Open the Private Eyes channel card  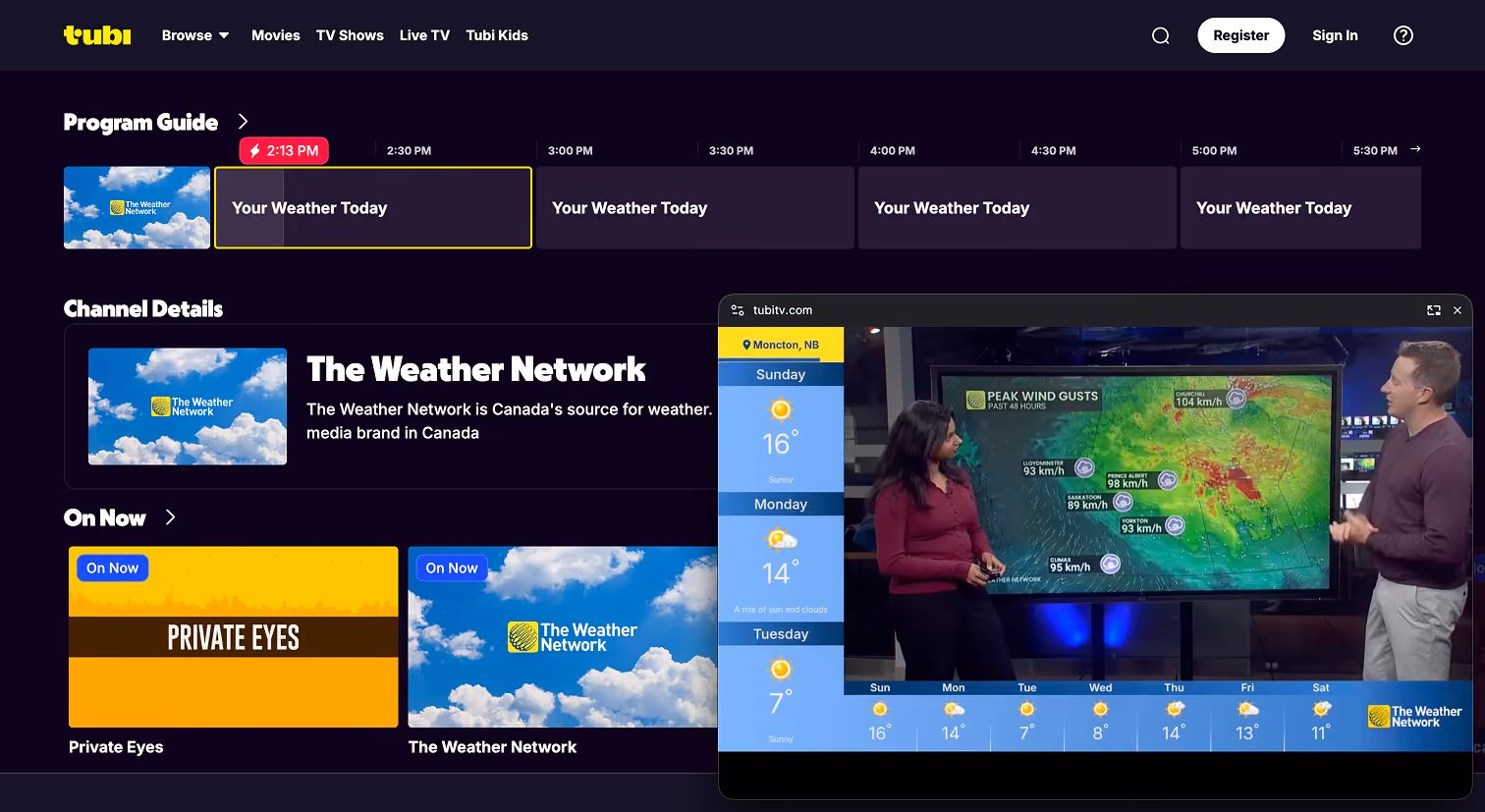coord(234,637)
